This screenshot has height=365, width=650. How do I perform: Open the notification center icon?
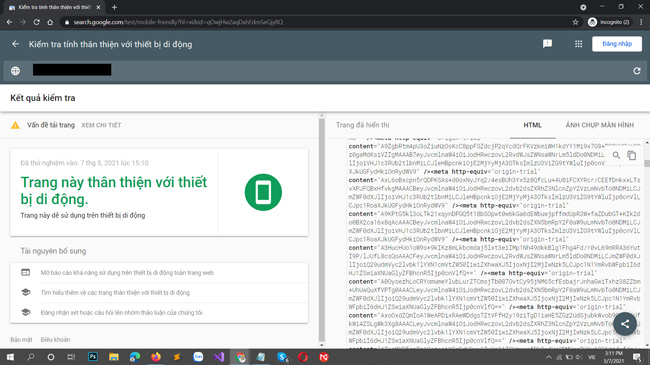click(x=637, y=357)
